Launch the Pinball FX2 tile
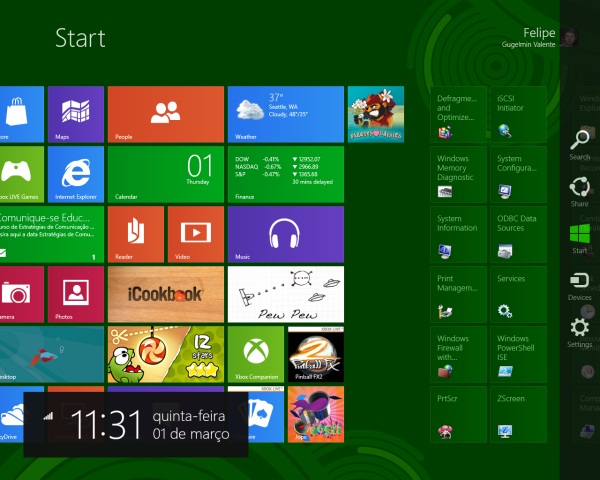600x480 pixels. 316,354
